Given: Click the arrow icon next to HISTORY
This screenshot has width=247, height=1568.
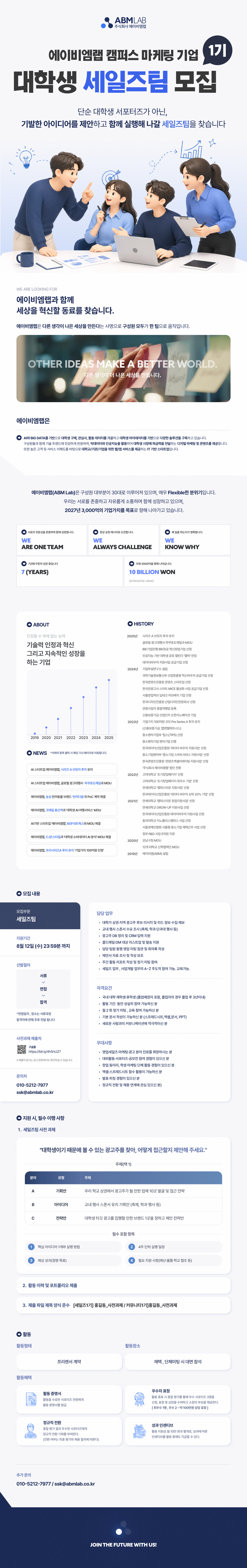Looking at the screenshot, I should pyautogui.click(x=130, y=624).
